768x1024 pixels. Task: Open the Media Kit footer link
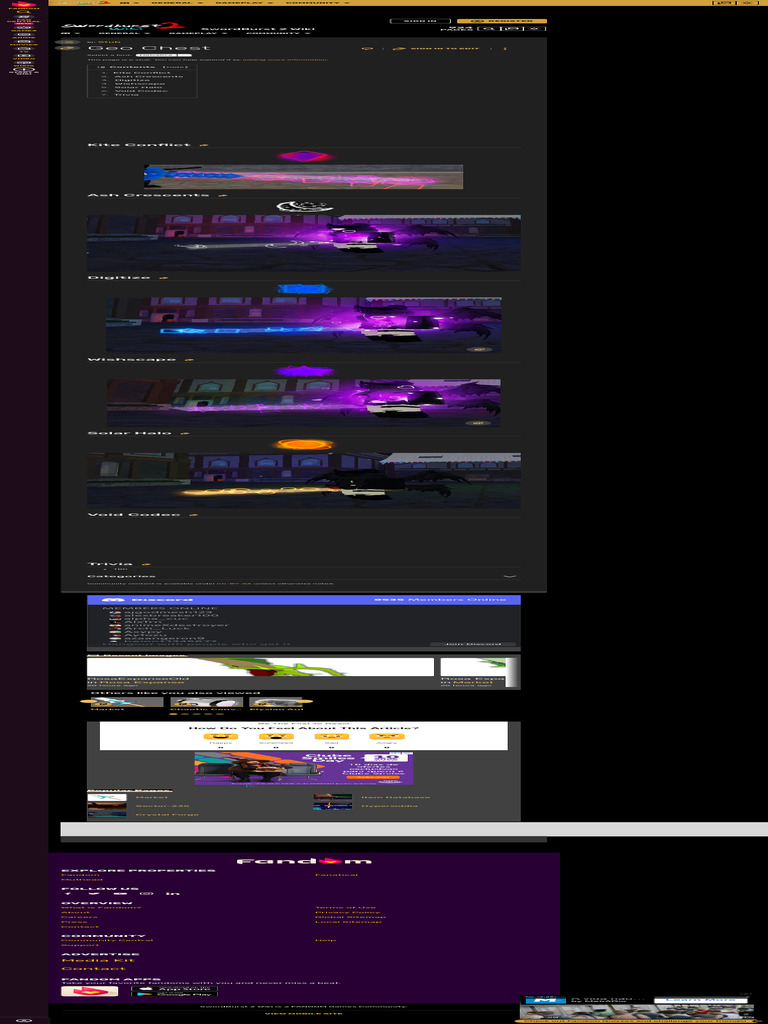coord(98,960)
